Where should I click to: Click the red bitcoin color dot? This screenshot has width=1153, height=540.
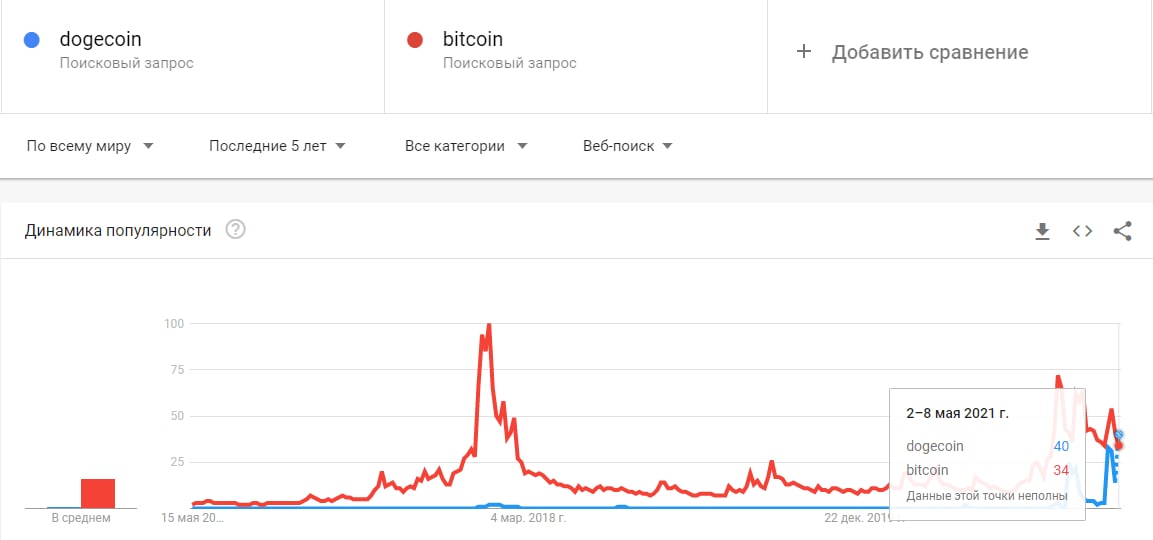point(414,40)
